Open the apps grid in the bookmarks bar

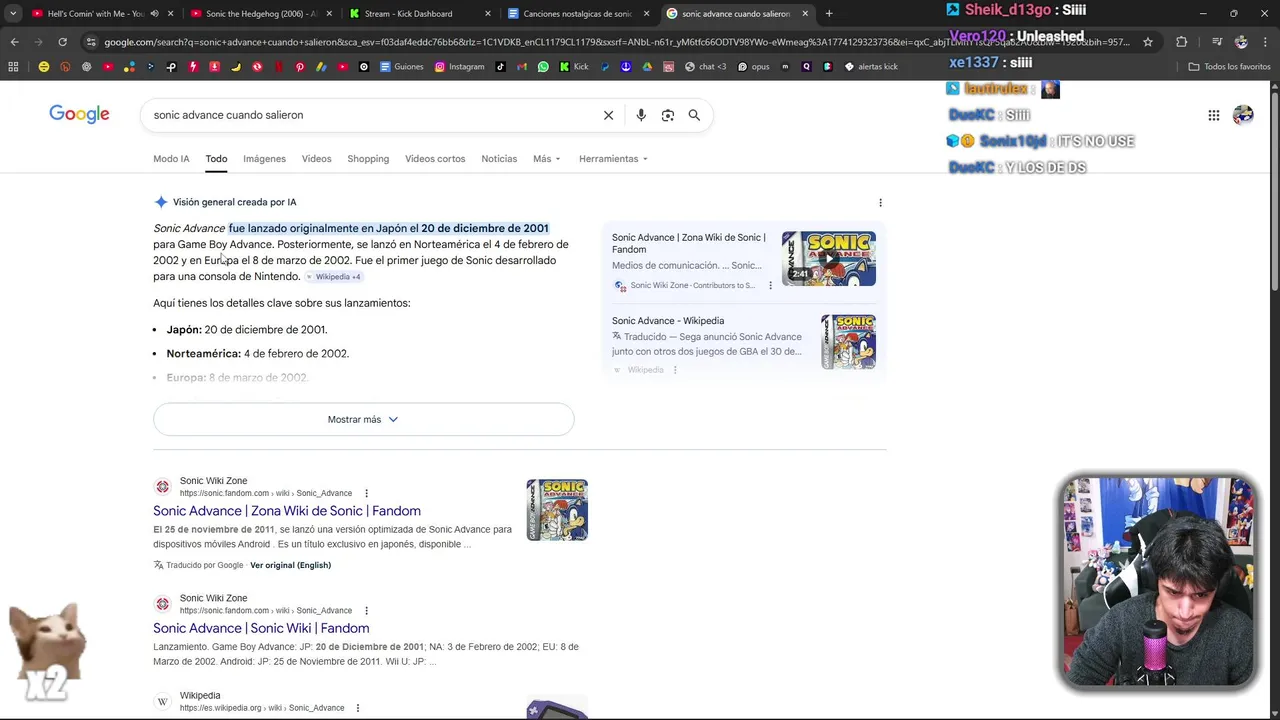click(13, 67)
